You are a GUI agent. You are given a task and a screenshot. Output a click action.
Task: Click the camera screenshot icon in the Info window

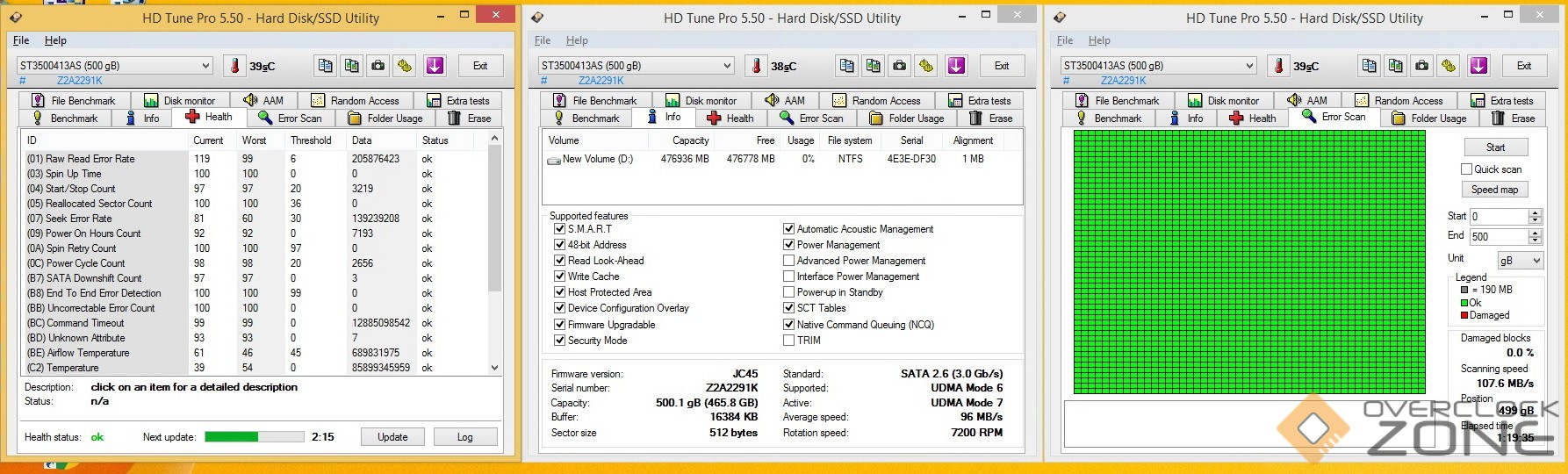click(900, 66)
